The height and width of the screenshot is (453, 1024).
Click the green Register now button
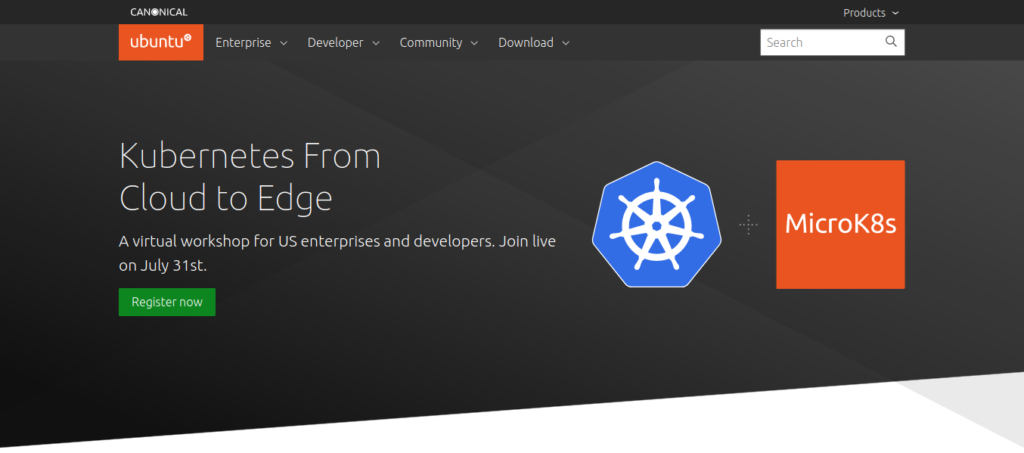(x=167, y=302)
